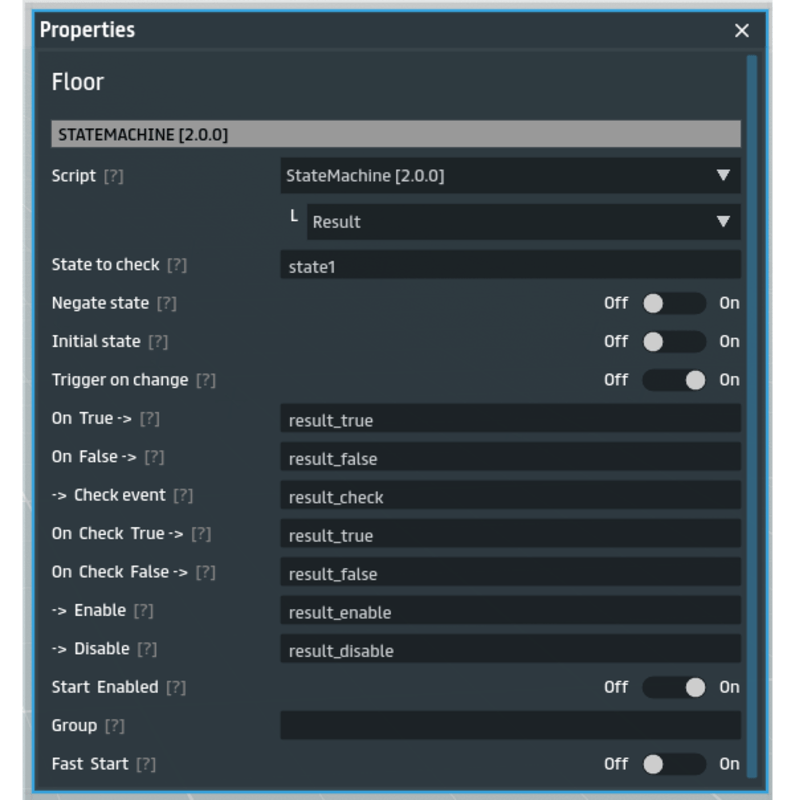The image size is (795, 800).
Task: Click the help icon next to Script
Action: [x=114, y=176]
